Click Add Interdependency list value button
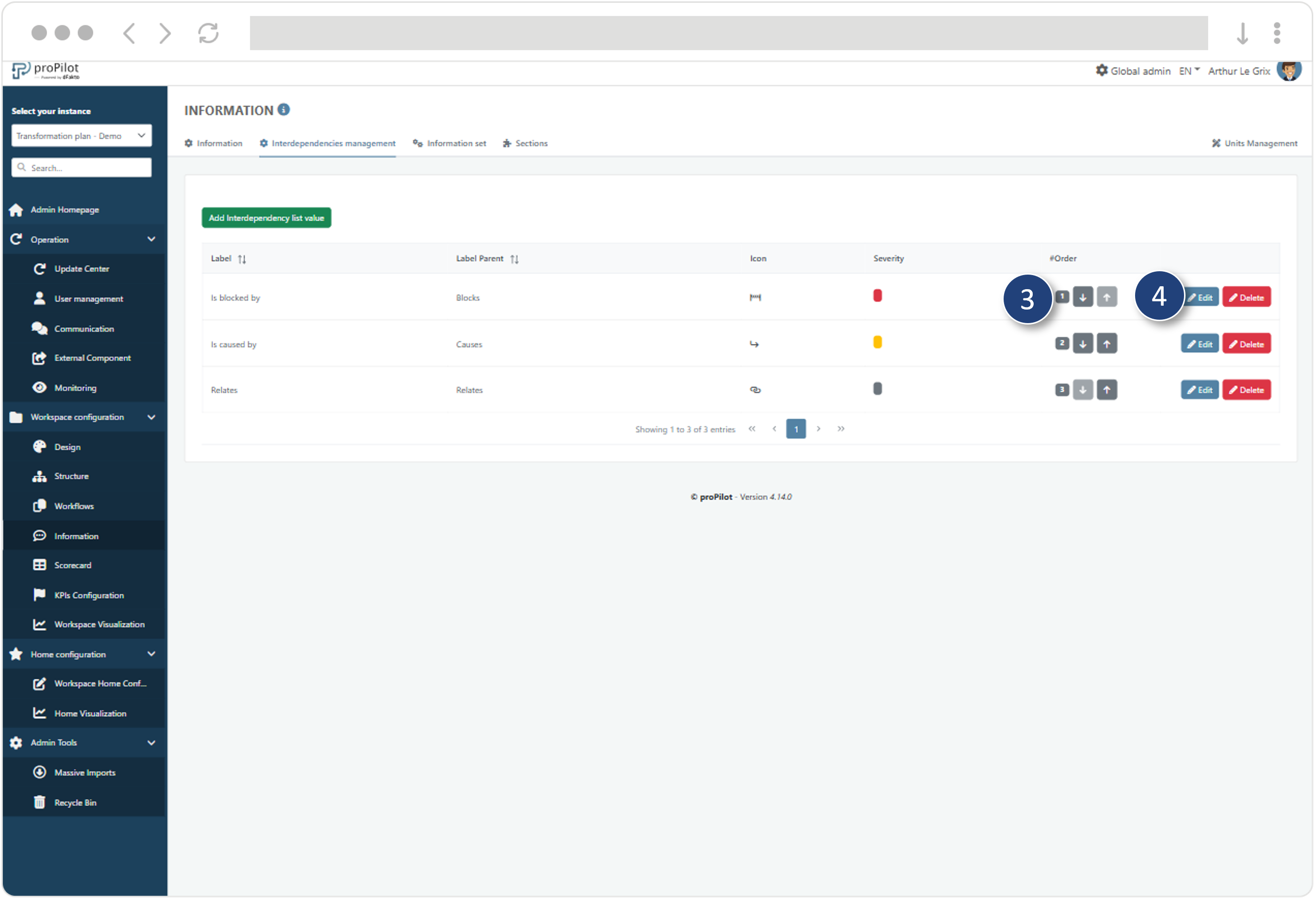Screen dimensions: 1316x900 pyautogui.click(x=266, y=218)
